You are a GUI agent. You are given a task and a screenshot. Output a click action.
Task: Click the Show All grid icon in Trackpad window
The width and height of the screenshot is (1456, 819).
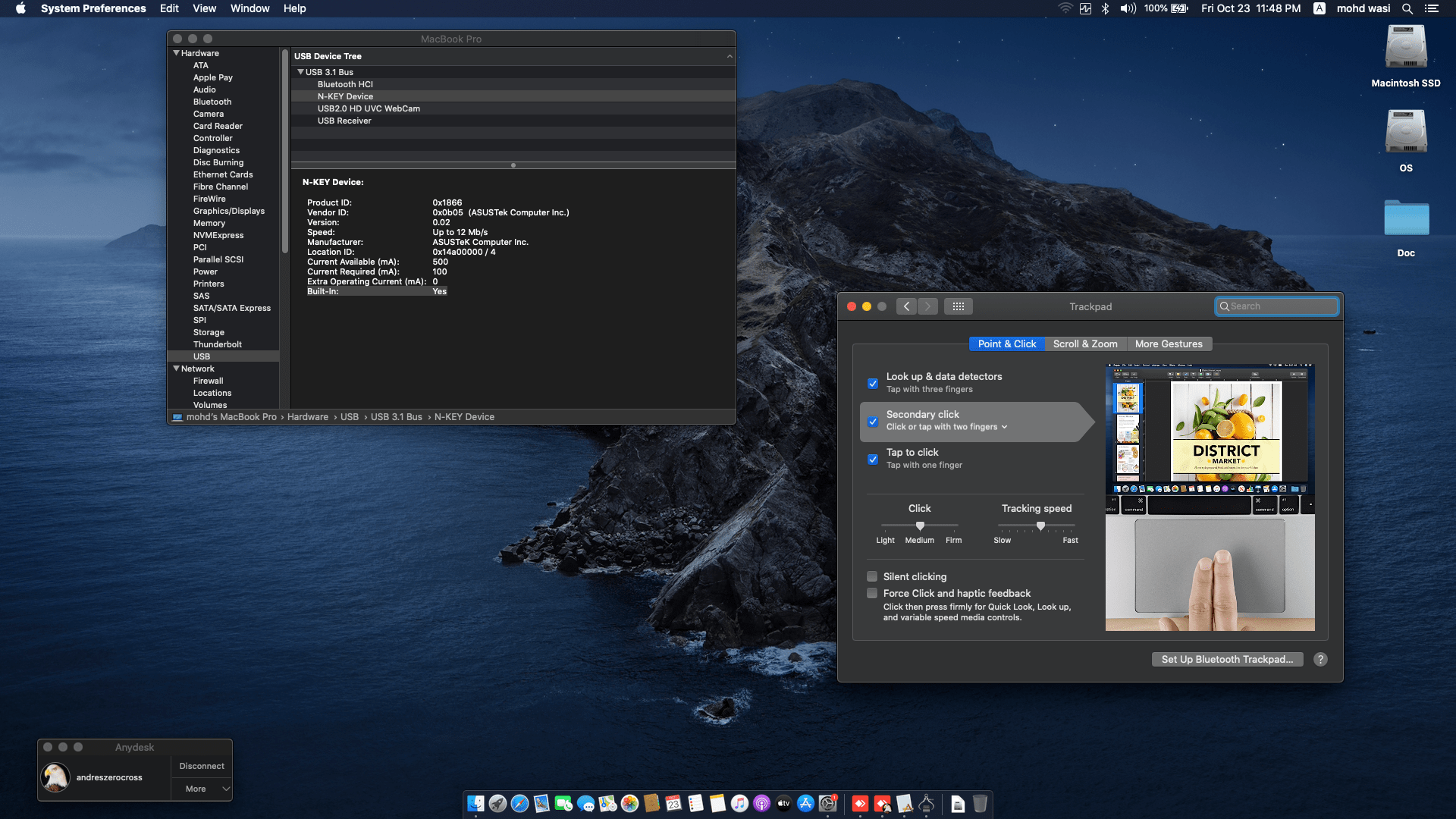point(959,306)
